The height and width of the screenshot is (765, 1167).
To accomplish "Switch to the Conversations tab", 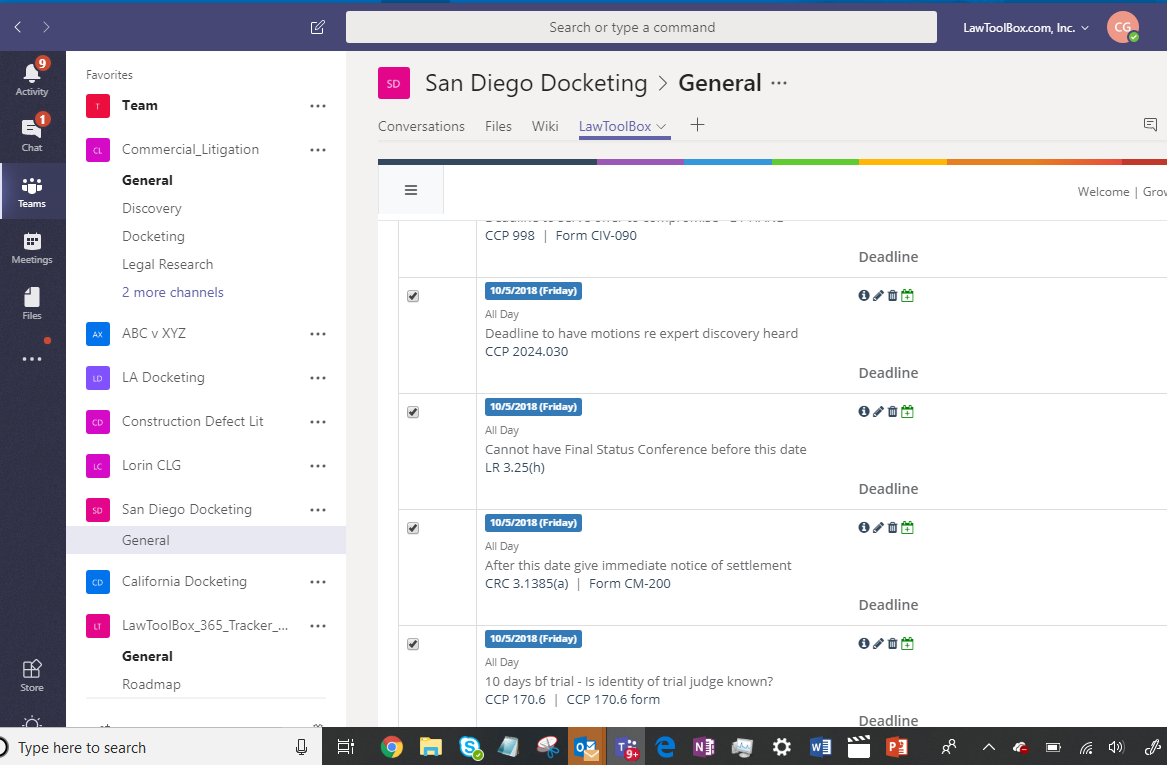I will pos(421,126).
